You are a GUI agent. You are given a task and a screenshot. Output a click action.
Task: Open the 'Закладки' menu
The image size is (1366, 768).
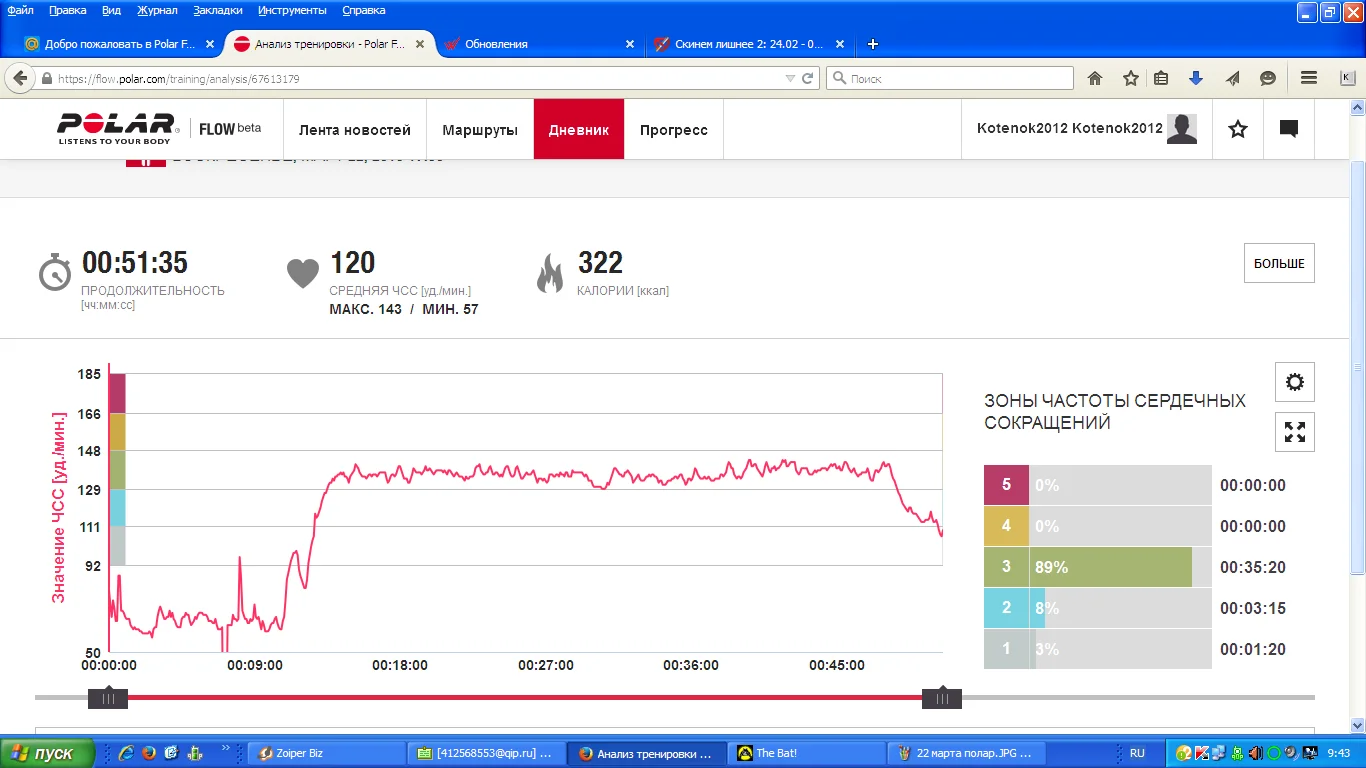coord(218,10)
